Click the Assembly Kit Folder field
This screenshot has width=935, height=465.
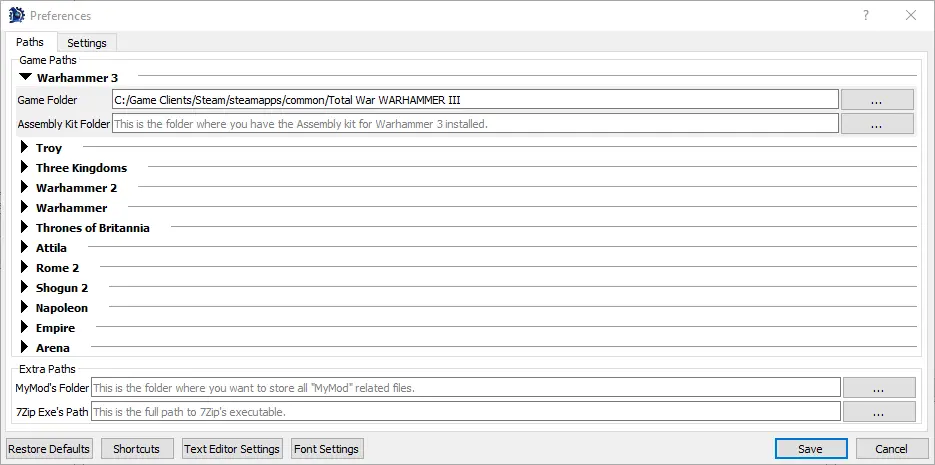(475, 124)
